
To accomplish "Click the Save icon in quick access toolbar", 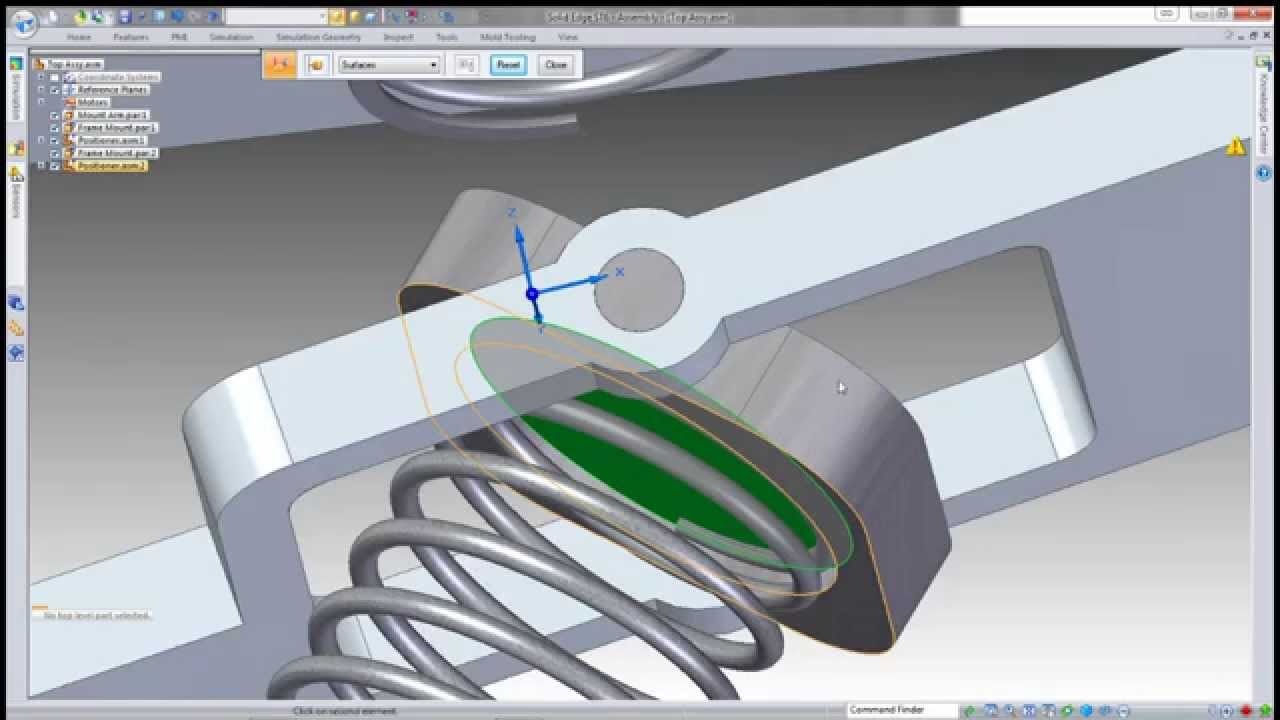I will pos(125,17).
